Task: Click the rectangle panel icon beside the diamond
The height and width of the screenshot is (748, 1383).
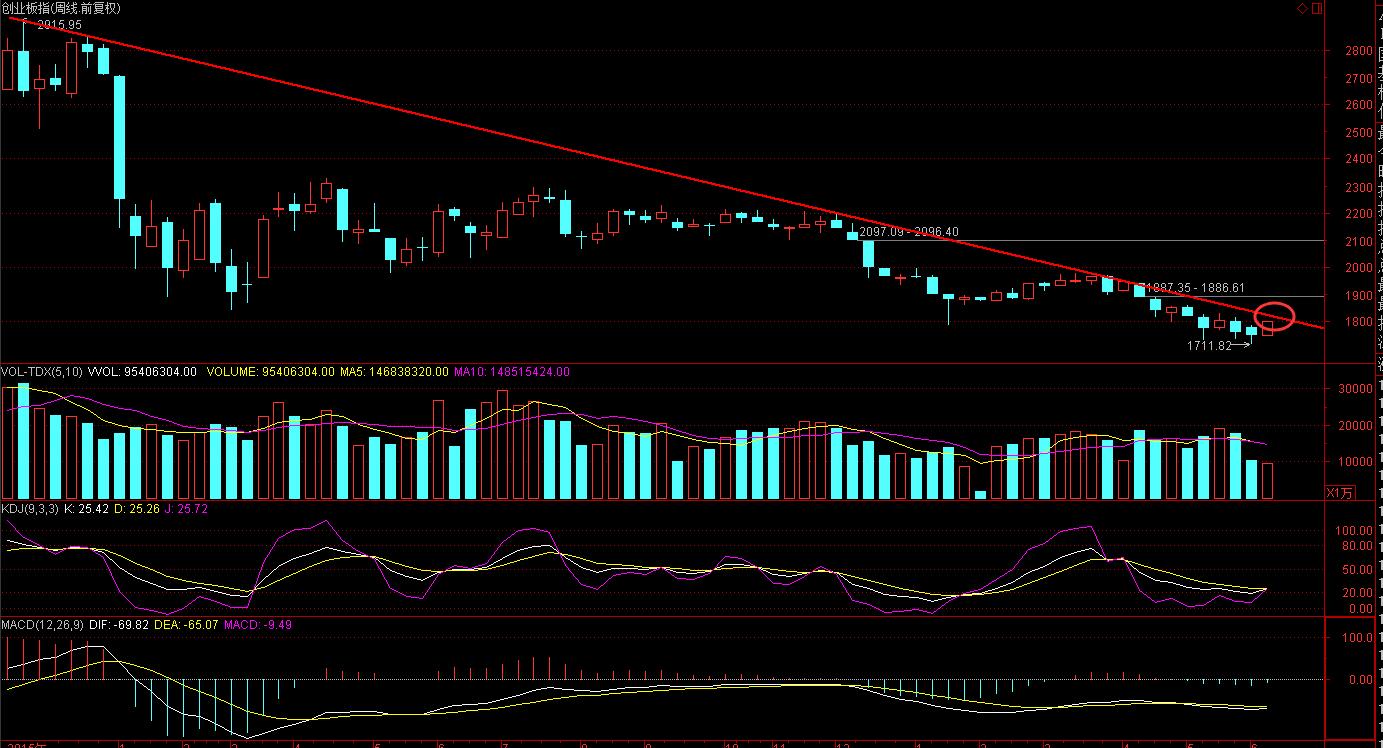Action: click(1316, 8)
